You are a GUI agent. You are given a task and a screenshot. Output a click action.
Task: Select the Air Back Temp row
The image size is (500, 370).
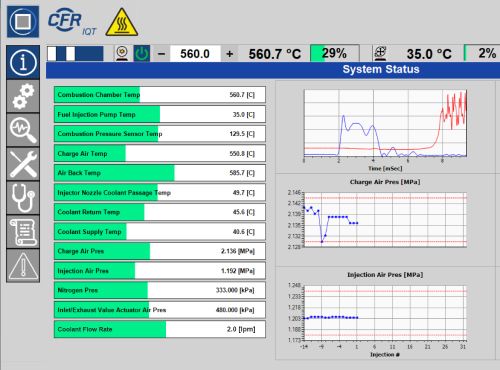pos(160,173)
